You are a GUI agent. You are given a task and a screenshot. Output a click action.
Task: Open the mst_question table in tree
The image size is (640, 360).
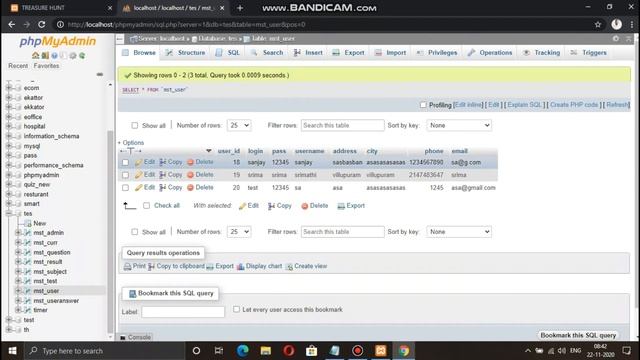[x=52, y=252]
